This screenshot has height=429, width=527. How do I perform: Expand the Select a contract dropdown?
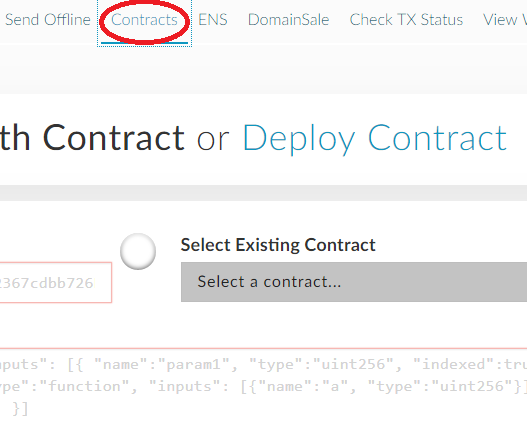pyautogui.click(x=354, y=282)
